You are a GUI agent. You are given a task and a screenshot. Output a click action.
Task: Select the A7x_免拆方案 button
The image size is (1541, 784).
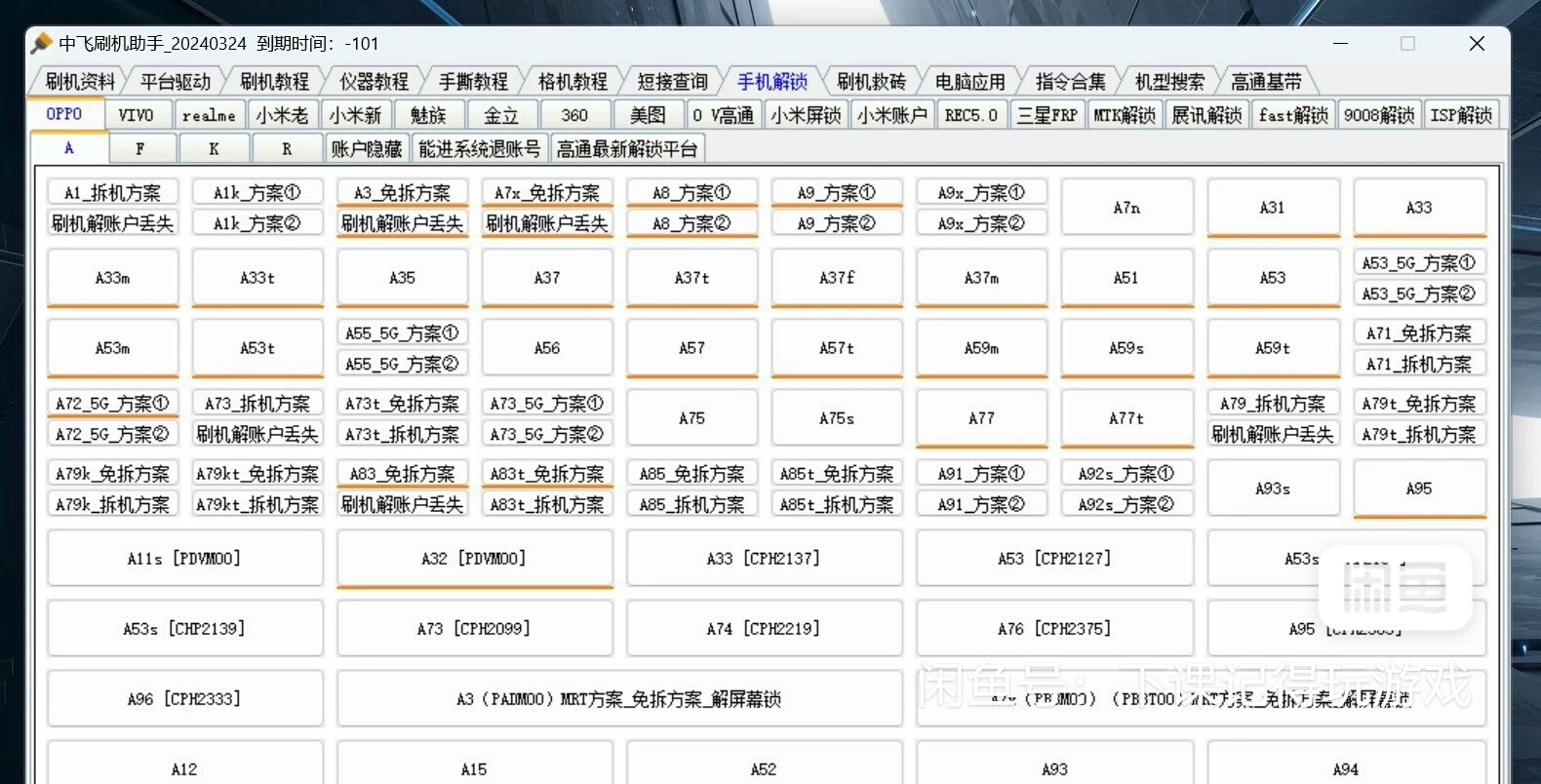[x=547, y=193]
